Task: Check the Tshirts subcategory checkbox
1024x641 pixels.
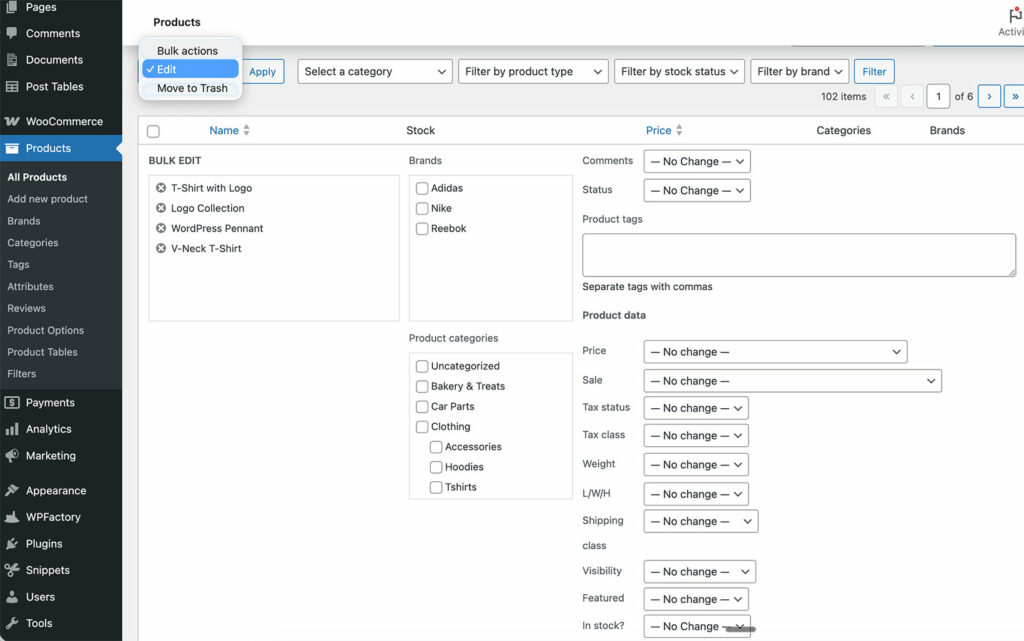Action: 436,488
